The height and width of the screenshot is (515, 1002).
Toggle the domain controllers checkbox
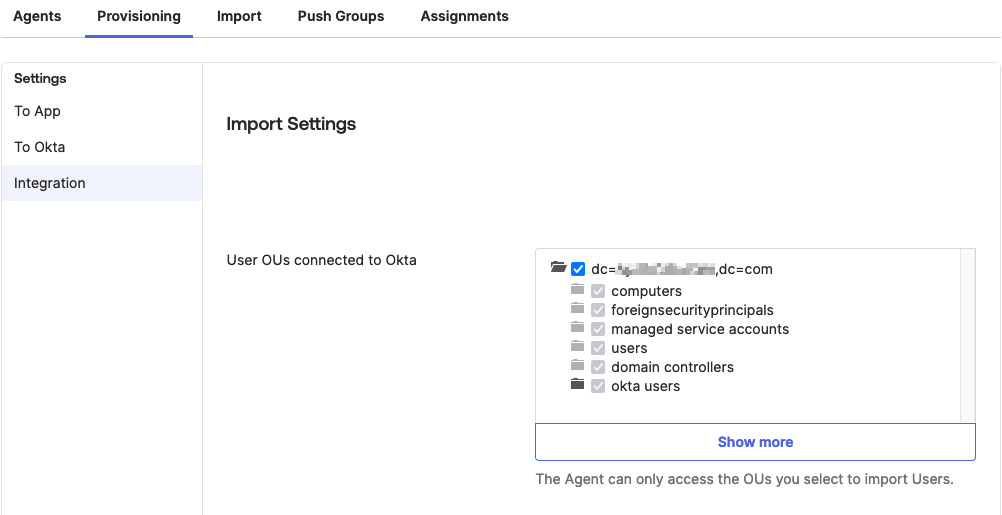tap(598, 367)
